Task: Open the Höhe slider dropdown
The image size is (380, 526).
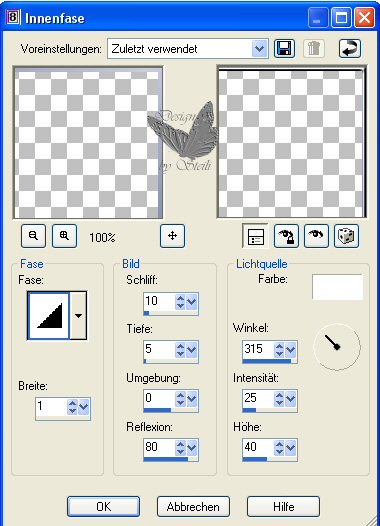Action: tap(290, 448)
